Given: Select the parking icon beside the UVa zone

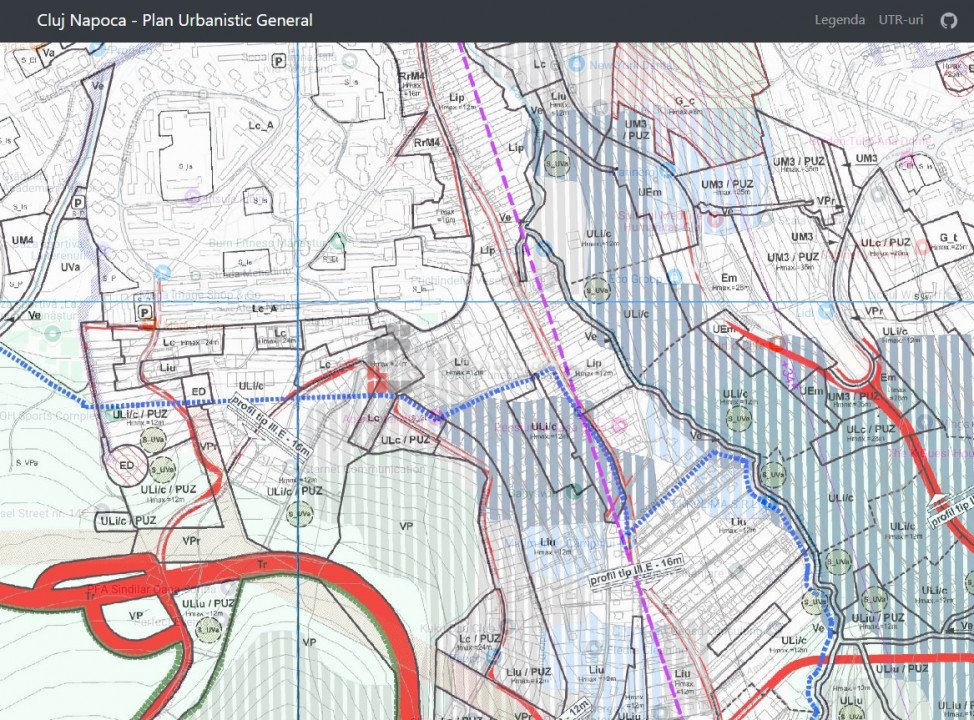Looking at the screenshot, I should (x=78, y=203).
